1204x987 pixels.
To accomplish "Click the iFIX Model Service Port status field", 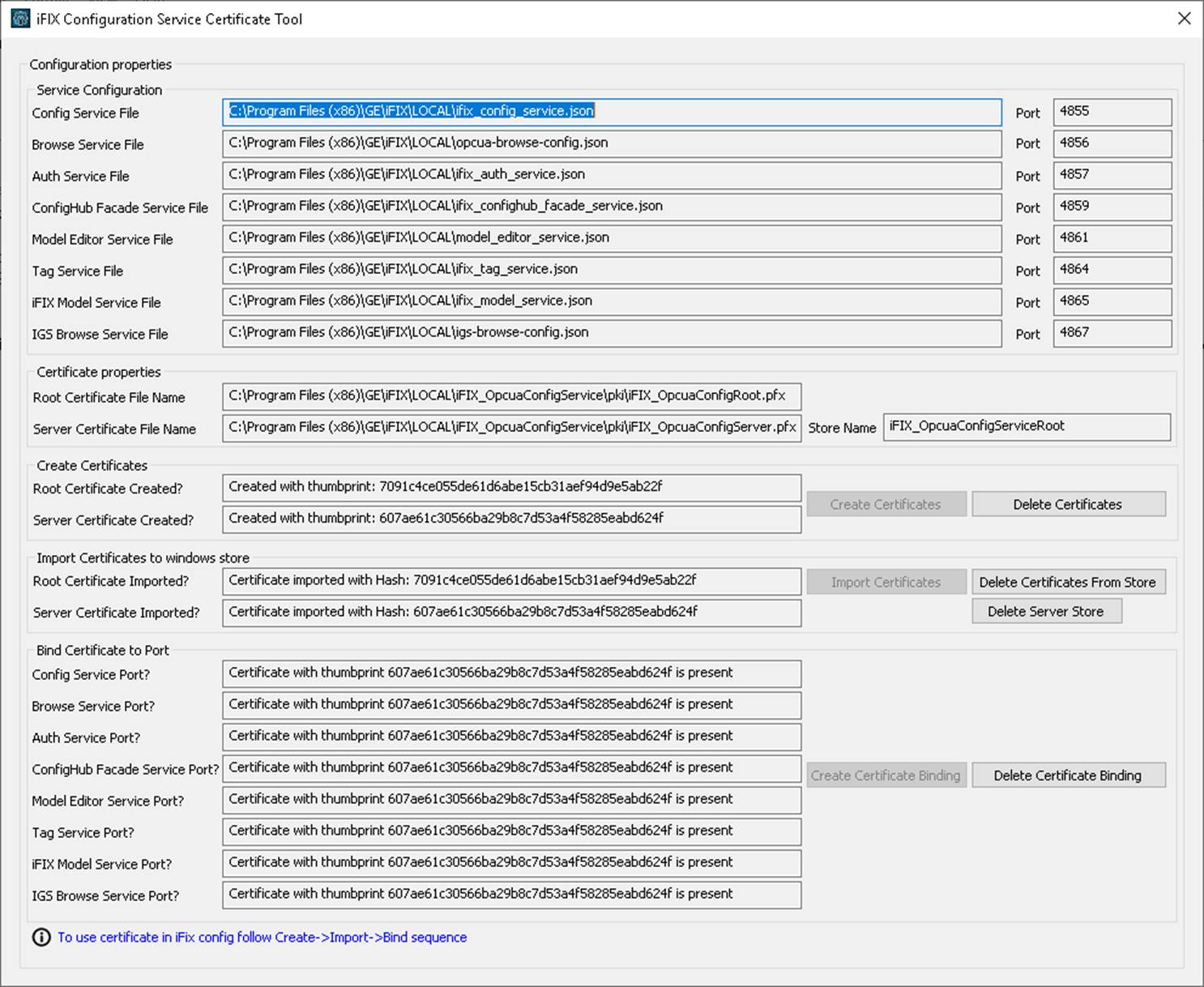I will (512, 863).
